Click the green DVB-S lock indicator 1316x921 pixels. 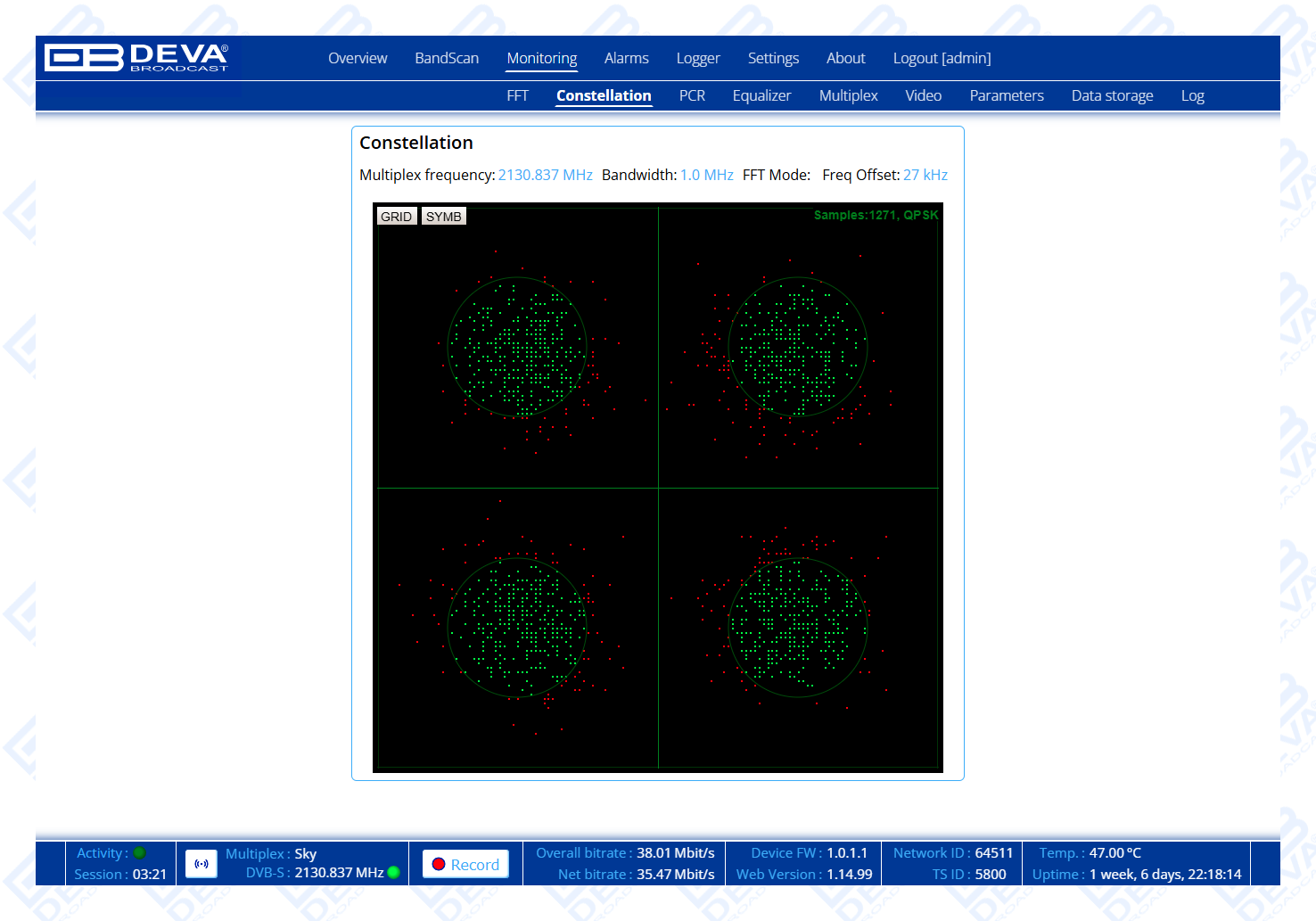pyautogui.click(x=394, y=873)
